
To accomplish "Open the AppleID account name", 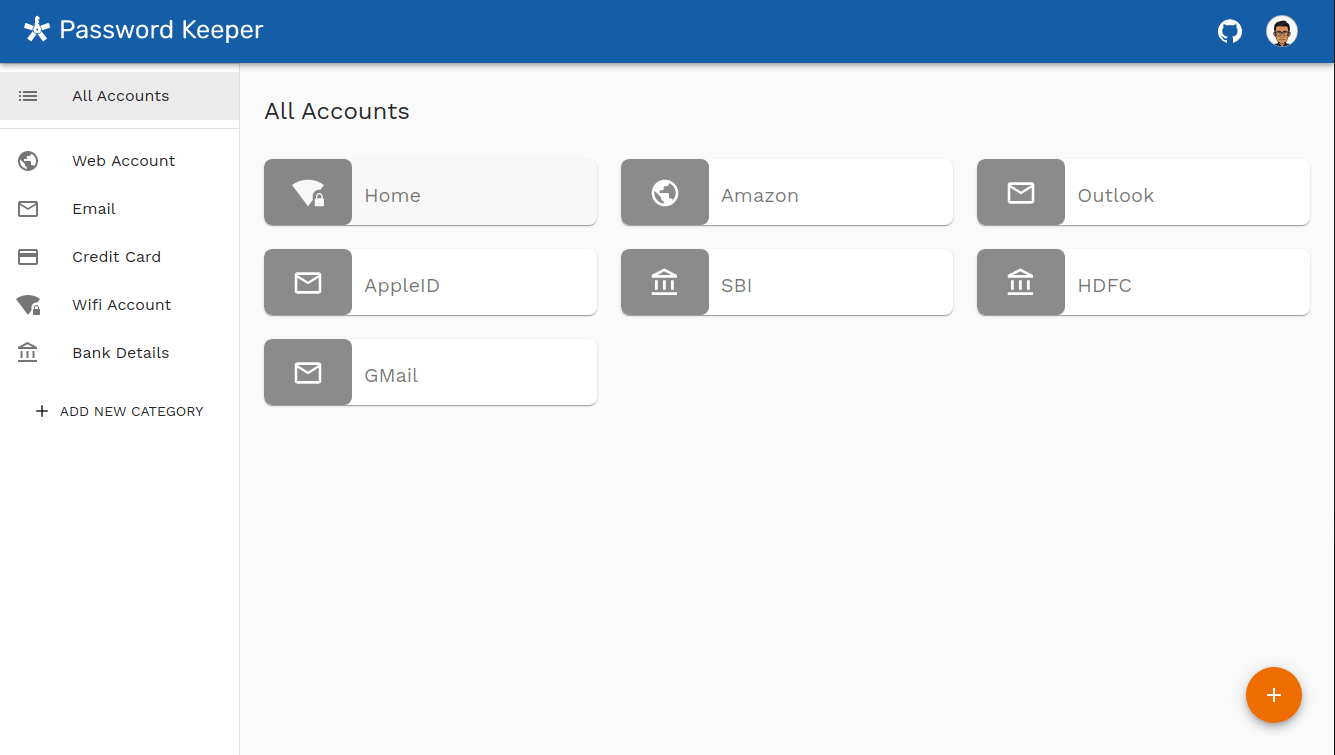I will 402,286.
